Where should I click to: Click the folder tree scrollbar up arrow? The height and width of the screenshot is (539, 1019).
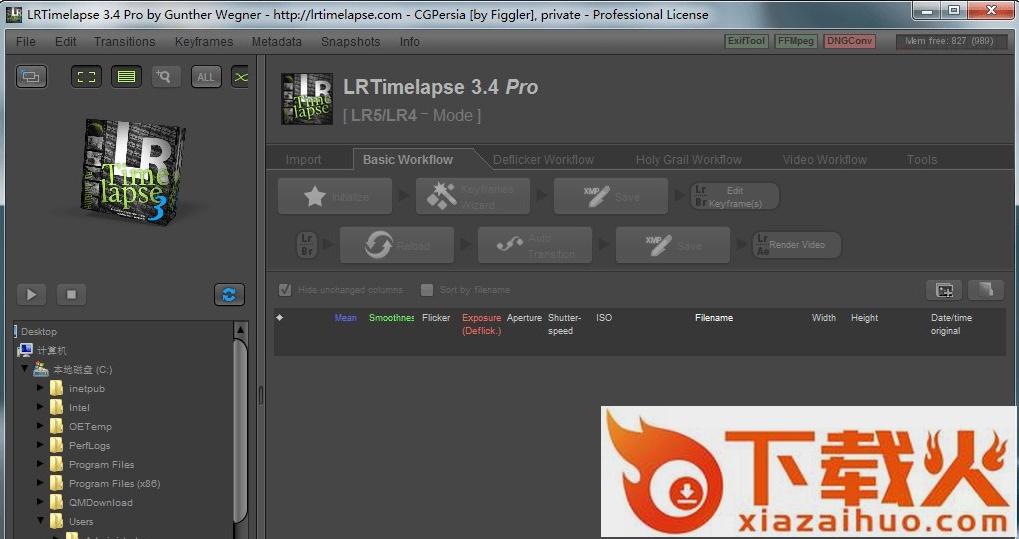(240, 330)
